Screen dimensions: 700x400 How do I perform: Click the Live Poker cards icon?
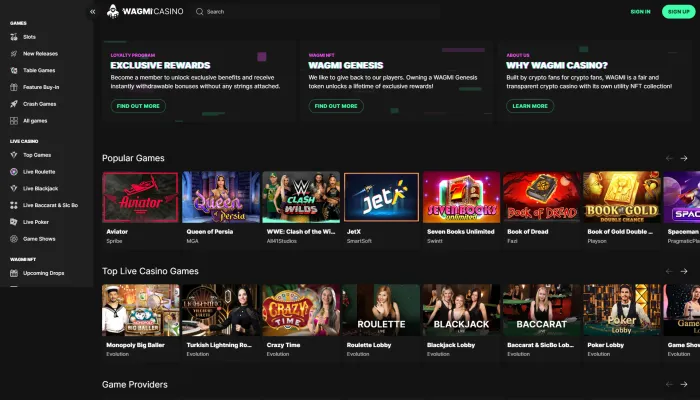14,222
